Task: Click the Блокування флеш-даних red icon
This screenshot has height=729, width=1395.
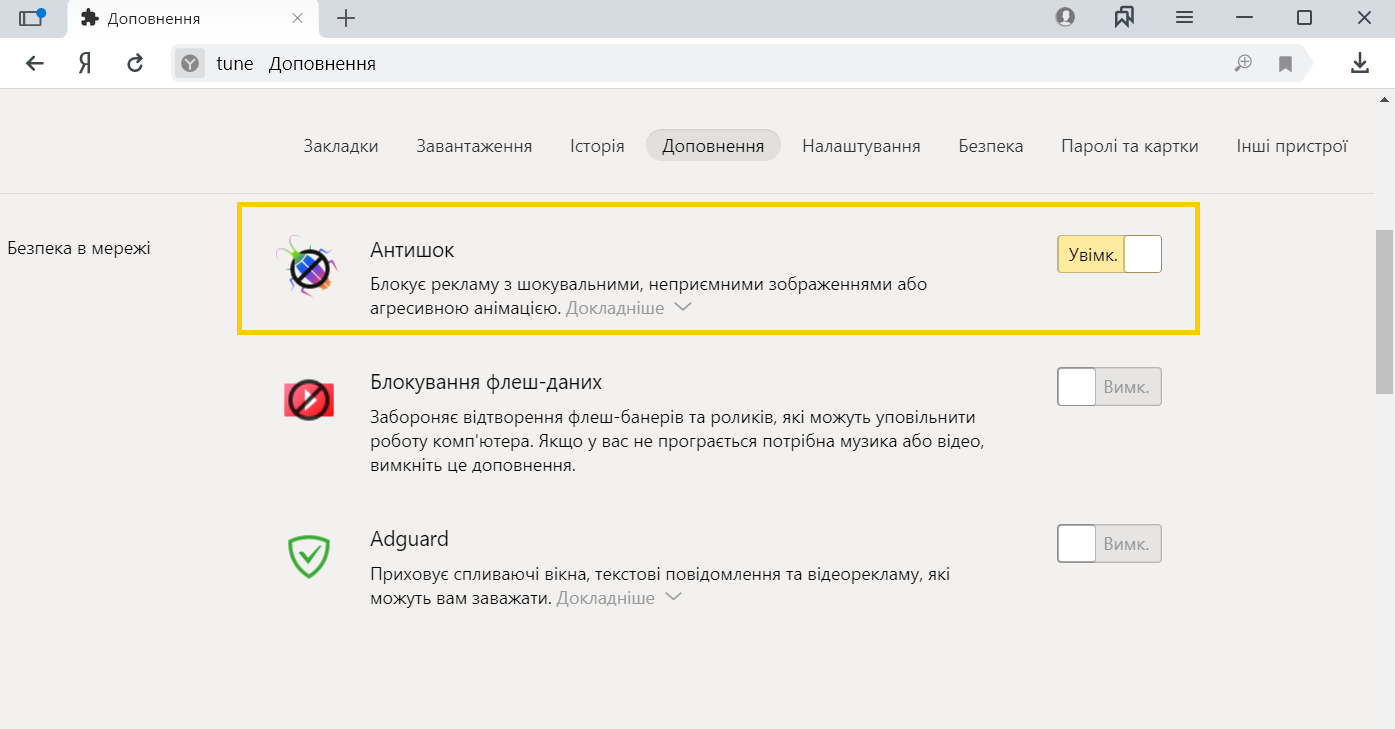Action: [308, 400]
